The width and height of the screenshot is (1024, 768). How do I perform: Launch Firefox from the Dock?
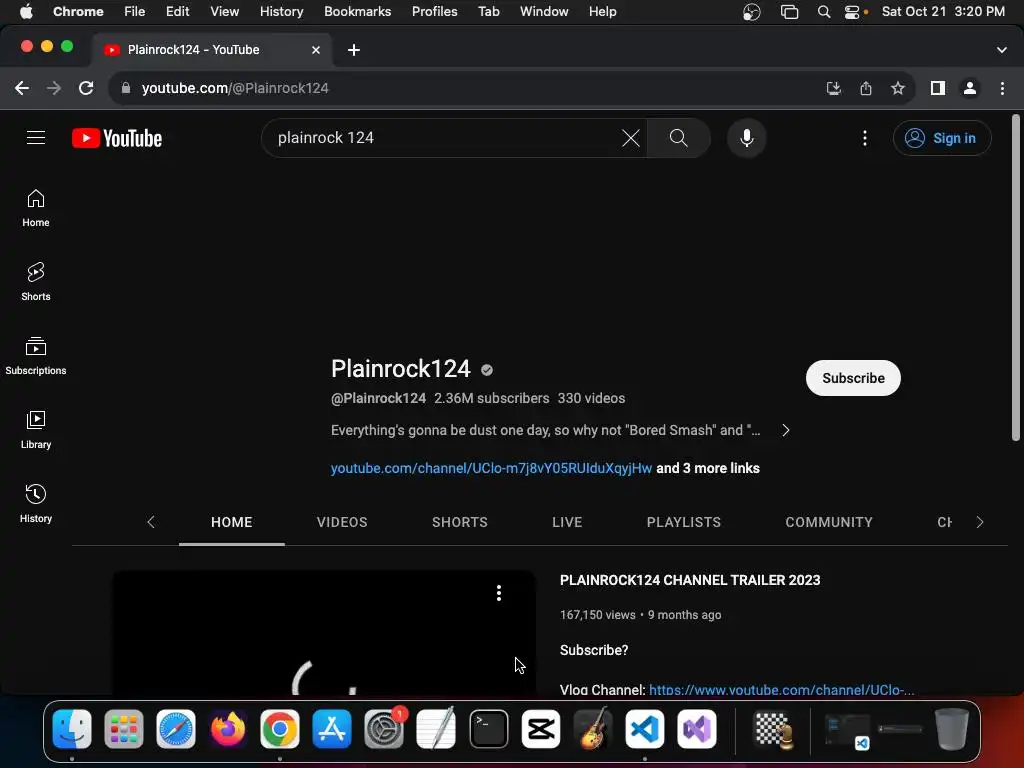(228, 729)
